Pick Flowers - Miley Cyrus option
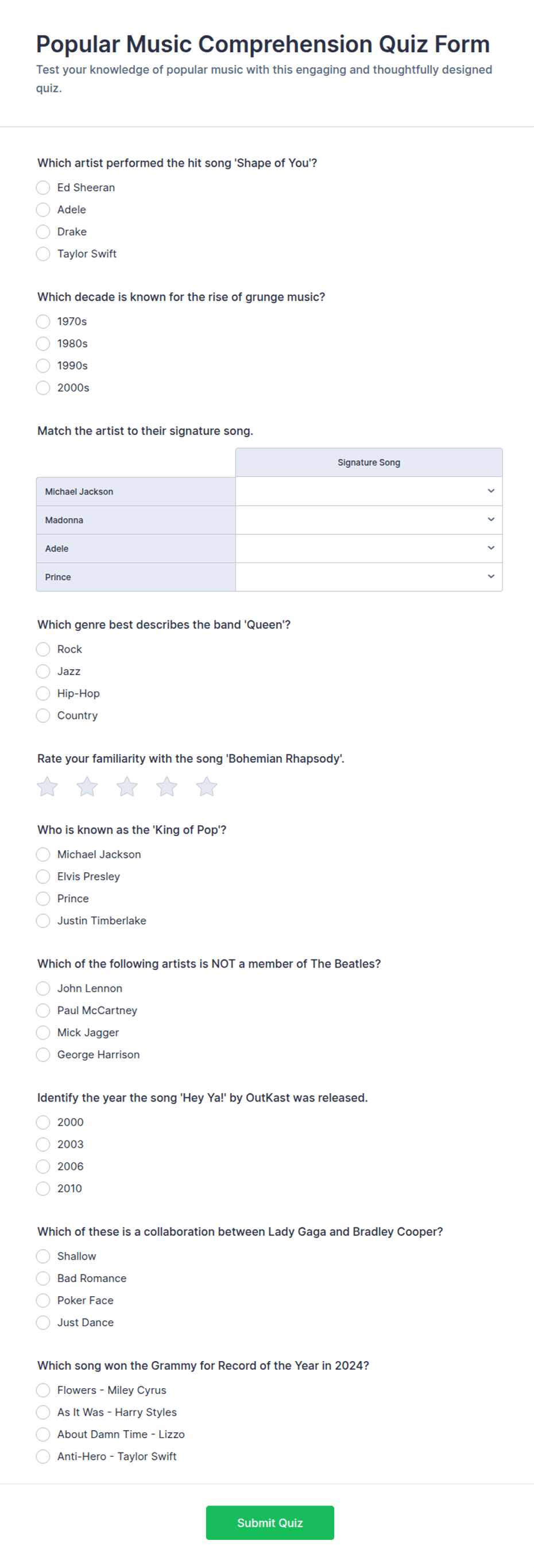The image size is (534, 1568). click(x=43, y=1390)
